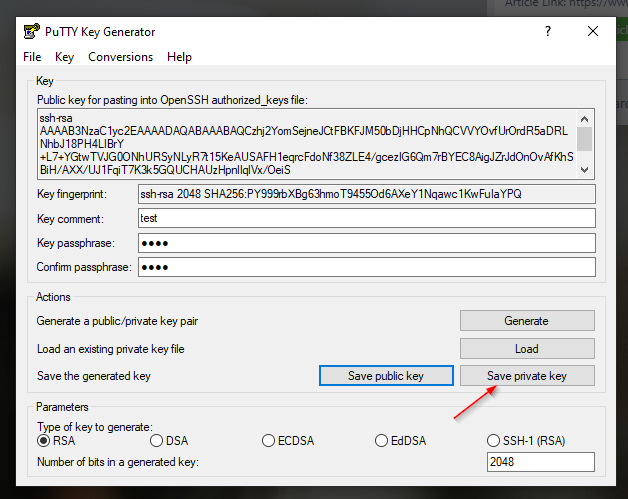Viewport: 628px width, 499px height.
Task: Click 'Type of key to generate:' label
Action: 95,427
